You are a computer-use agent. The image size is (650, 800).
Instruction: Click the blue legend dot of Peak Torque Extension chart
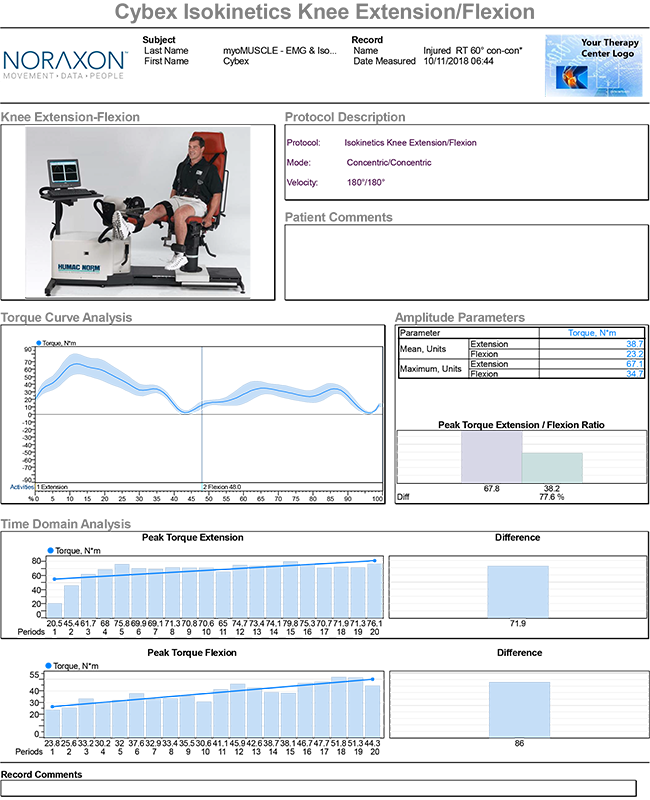pos(51,551)
